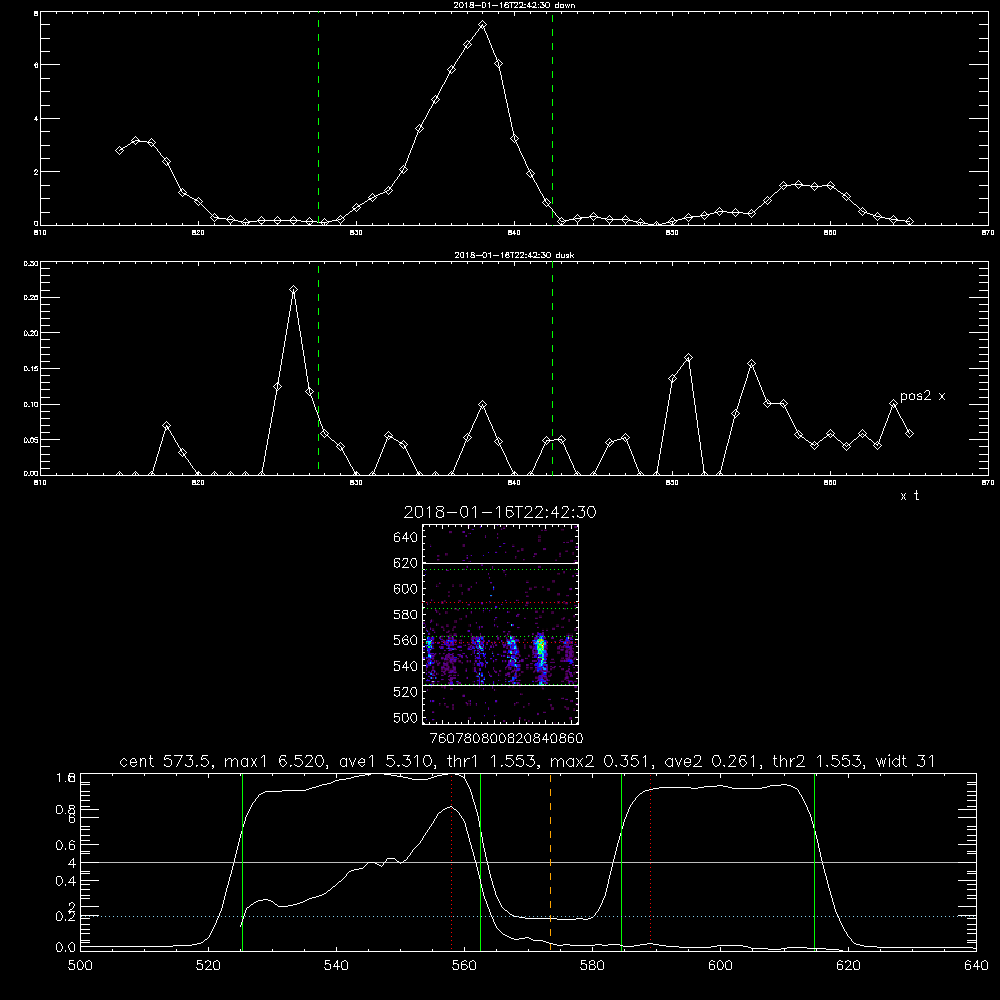1000x1000 pixels.
Task: Click the leftmost green vertical line in bottom plot
Action: point(242,861)
